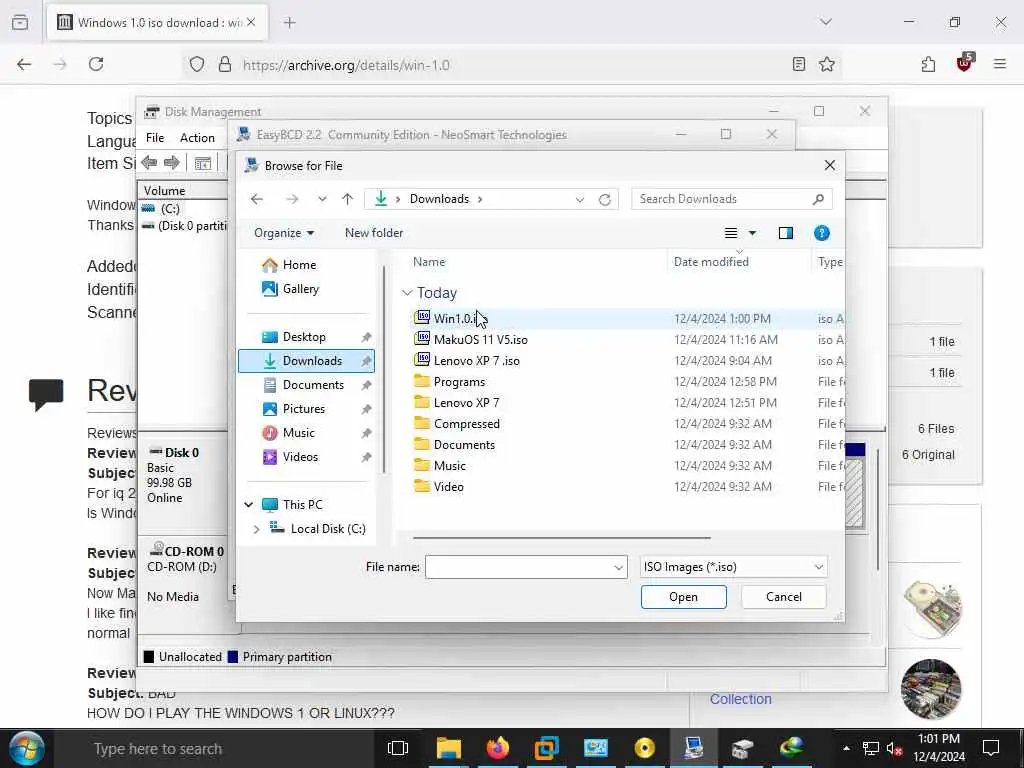The height and width of the screenshot is (768, 1024).
Task: Change the file view layout icon
Action: click(731, 233)
